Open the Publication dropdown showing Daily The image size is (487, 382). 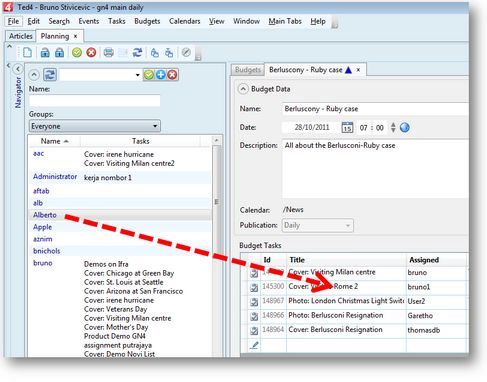click(x=318, y=225)
